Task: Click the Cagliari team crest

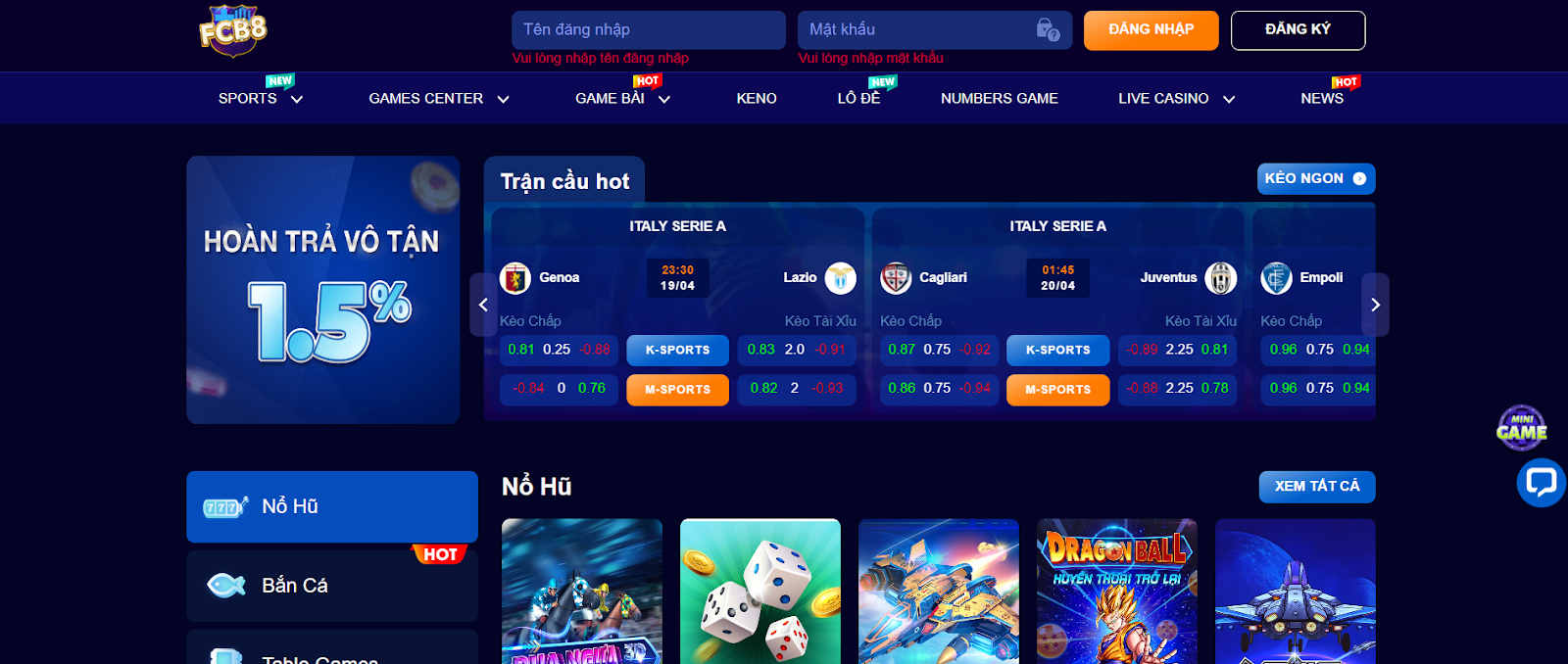Action: click(896, 278)
